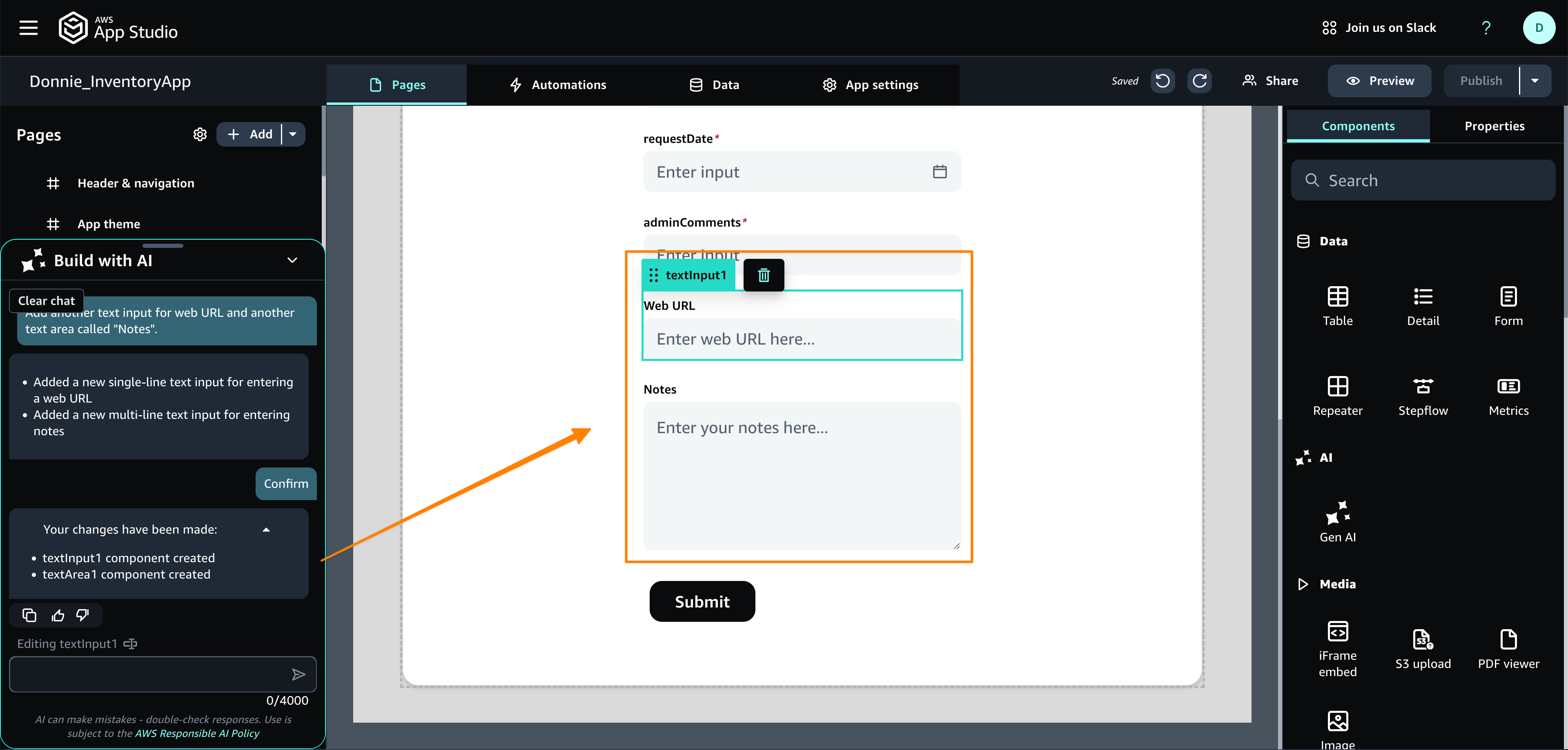Expand the Publish dropdown arrow
Screen dimensions: 1568x750
1535,81
